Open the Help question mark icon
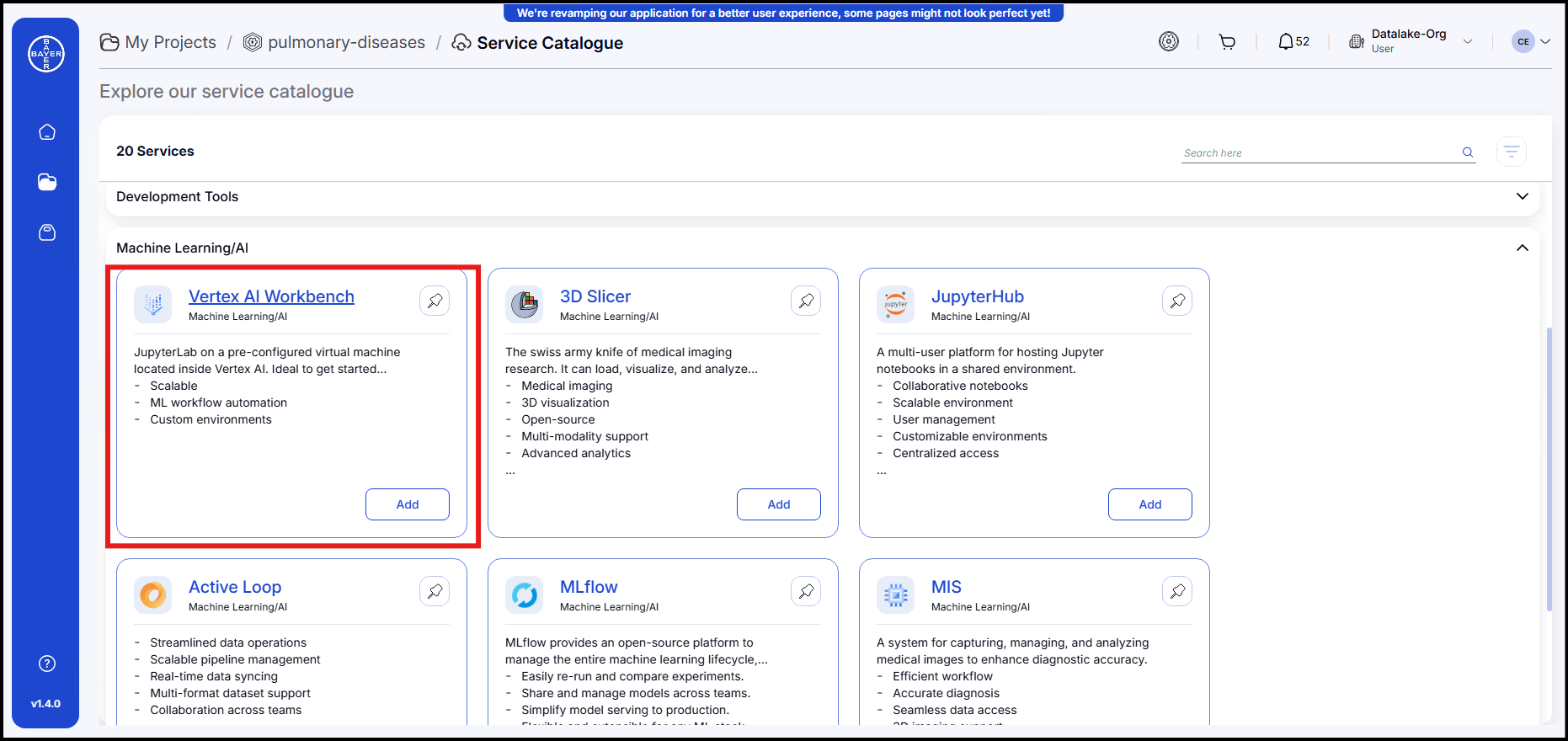This screenshot has width=1568, height=741. (x=47, y=664)
